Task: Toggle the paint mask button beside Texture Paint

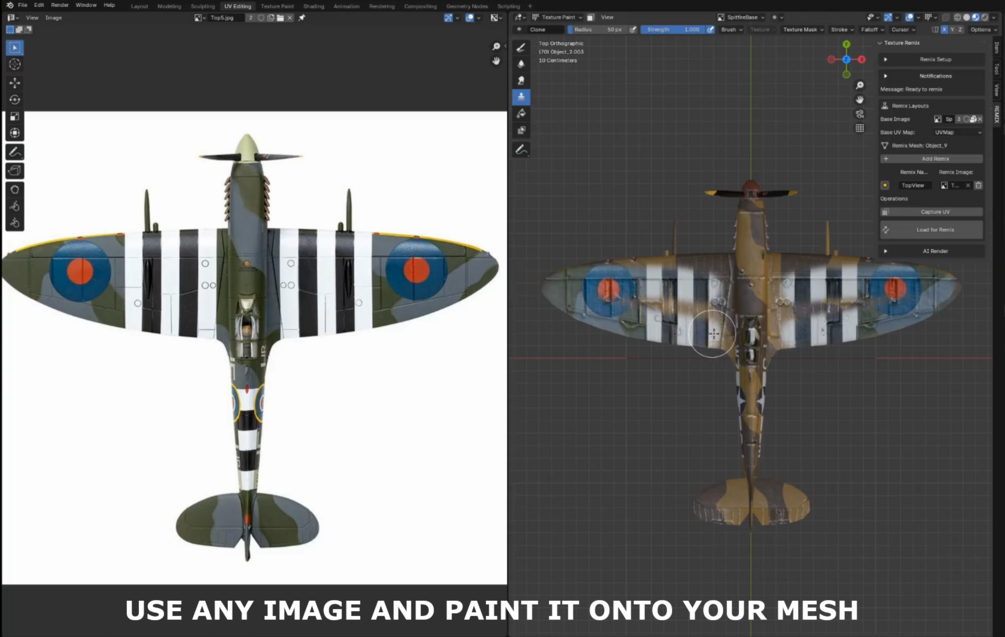Action: pyautogui.click(x=590, y=17)
